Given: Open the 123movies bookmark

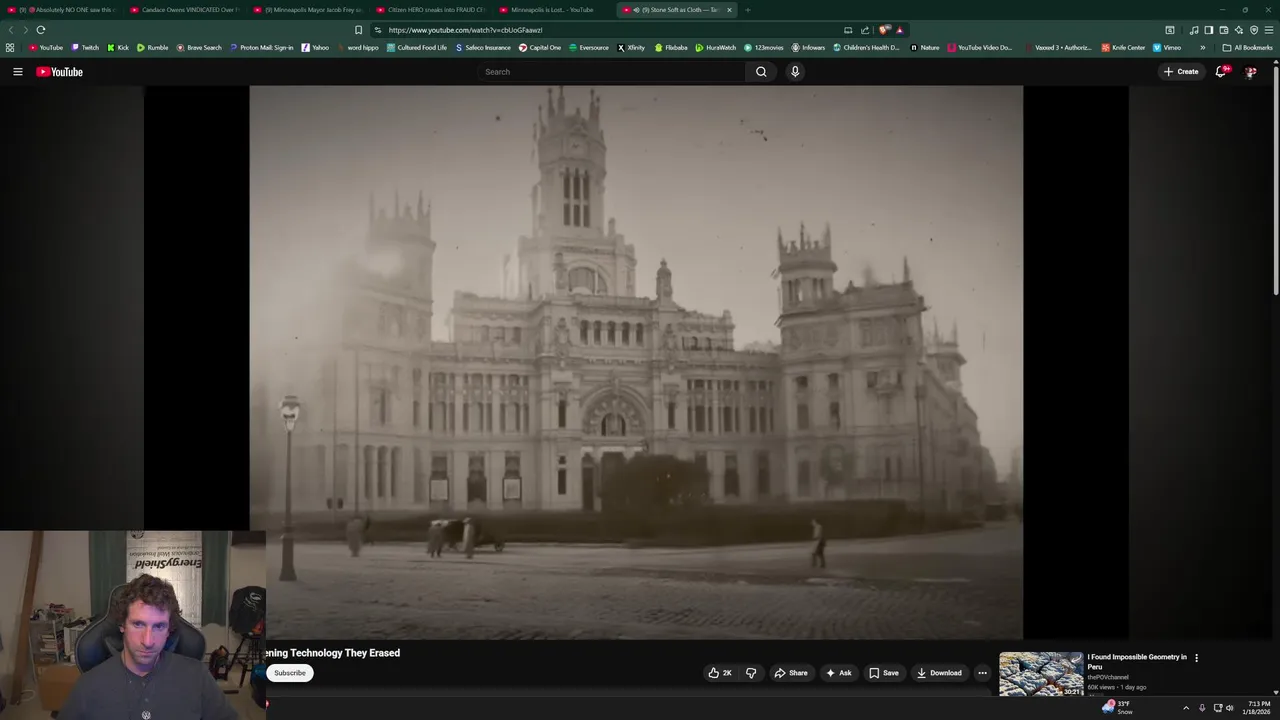Looking at the screenshot, I should pyautogui.click(x=763, y=47).
